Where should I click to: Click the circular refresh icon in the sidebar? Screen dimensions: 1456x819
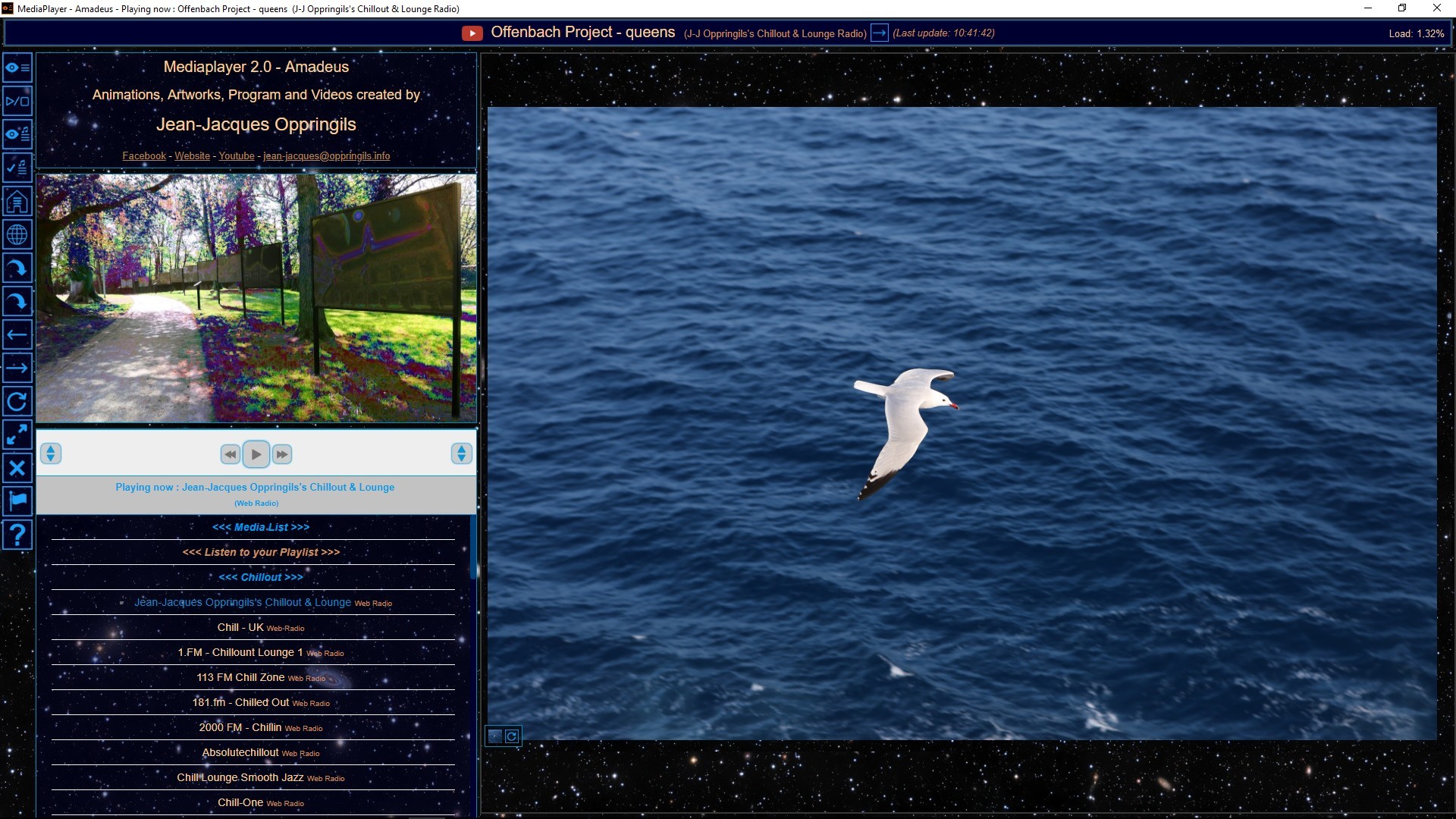click(17, 401)
